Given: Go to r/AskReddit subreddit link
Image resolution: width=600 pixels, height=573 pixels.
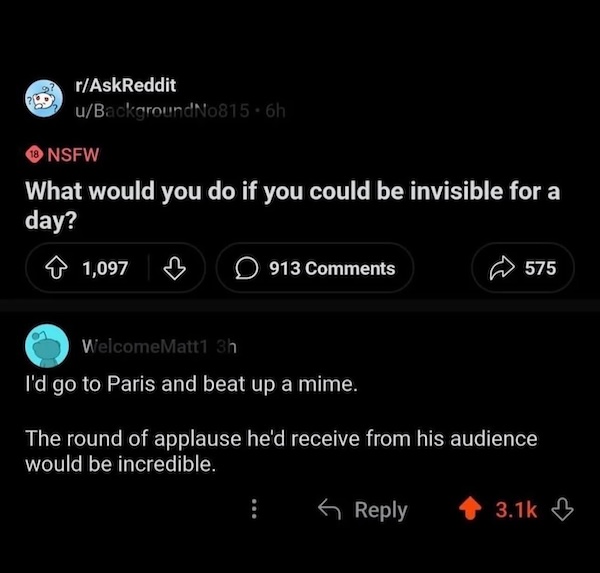Looking at the screenshot, I should coord(126,85).
